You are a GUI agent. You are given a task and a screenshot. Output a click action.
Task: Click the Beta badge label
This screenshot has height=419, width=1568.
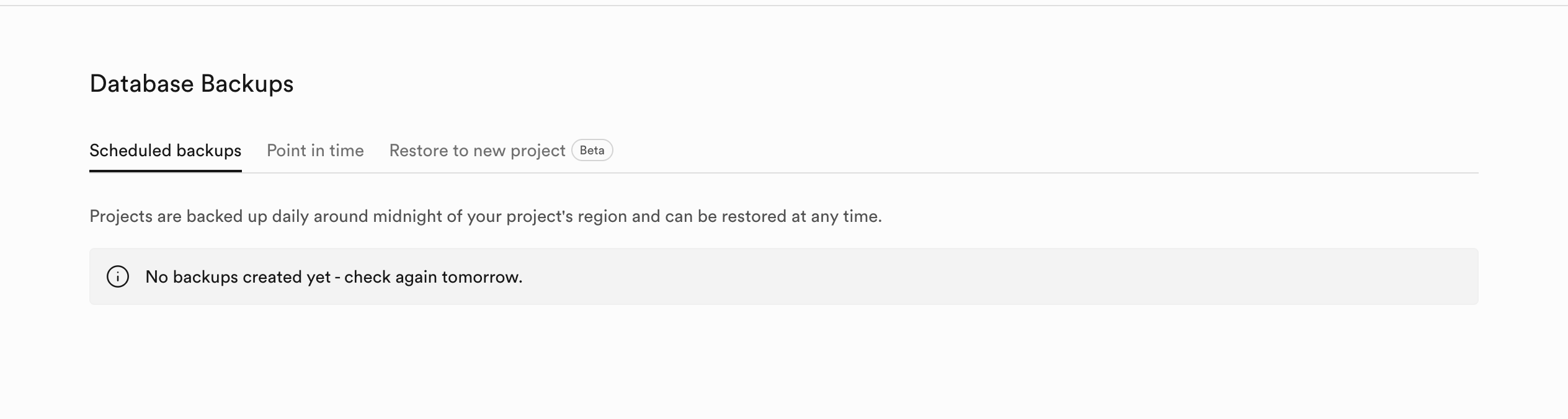592,150
